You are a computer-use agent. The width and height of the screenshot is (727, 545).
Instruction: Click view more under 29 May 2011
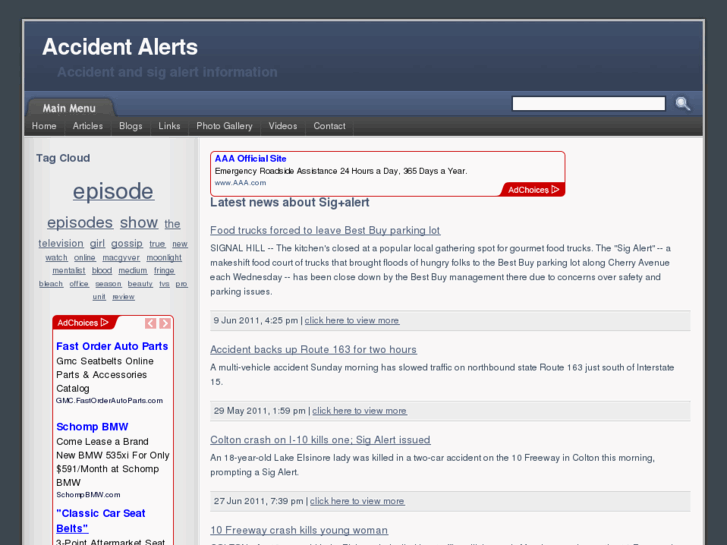360,411
